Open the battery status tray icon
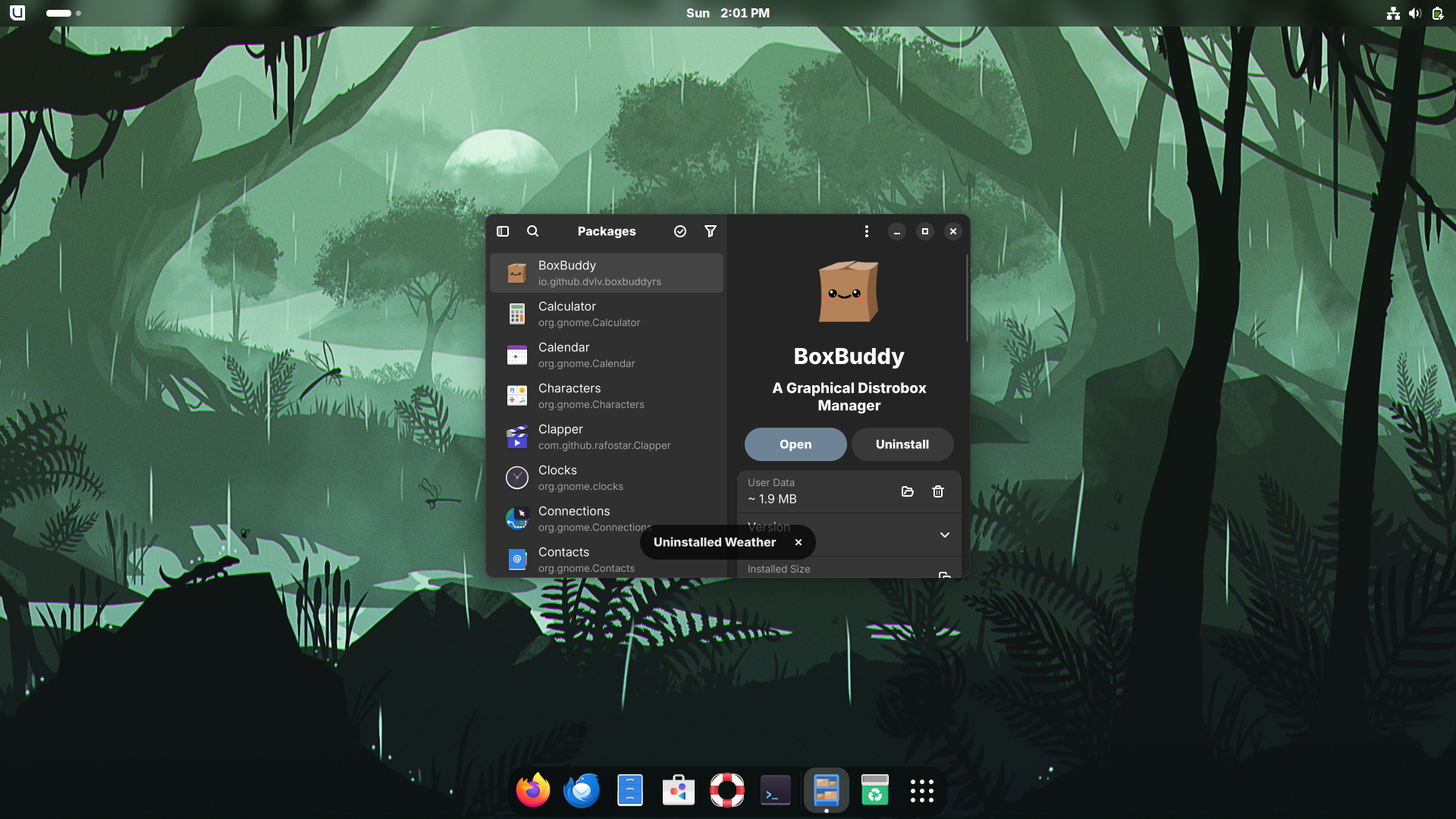This screenshot has width=1456, height=819. coord(1438,13)
